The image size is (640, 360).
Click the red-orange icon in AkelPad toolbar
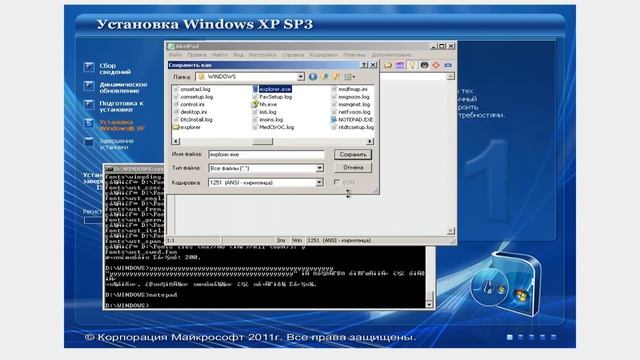point(436,65)
